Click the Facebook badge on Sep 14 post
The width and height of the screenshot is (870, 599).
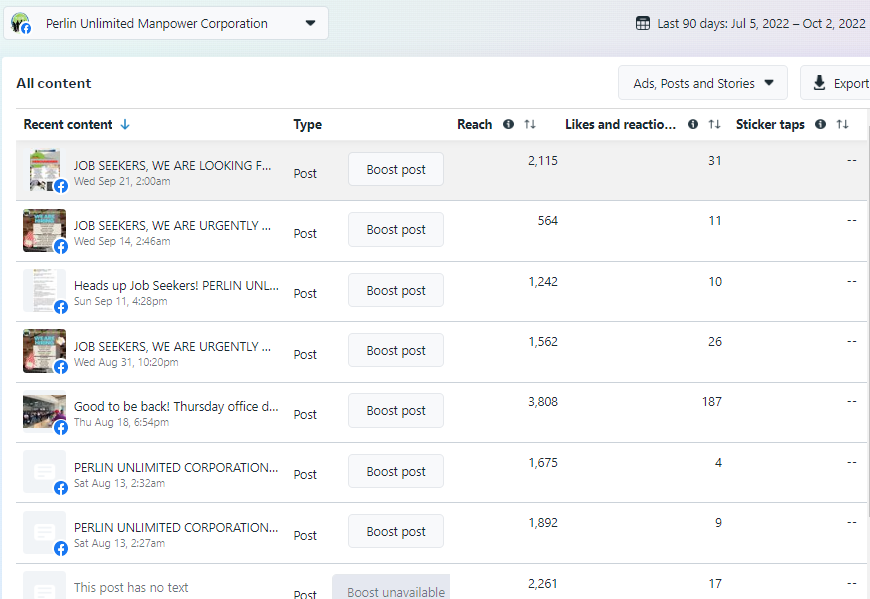point(61,246)
